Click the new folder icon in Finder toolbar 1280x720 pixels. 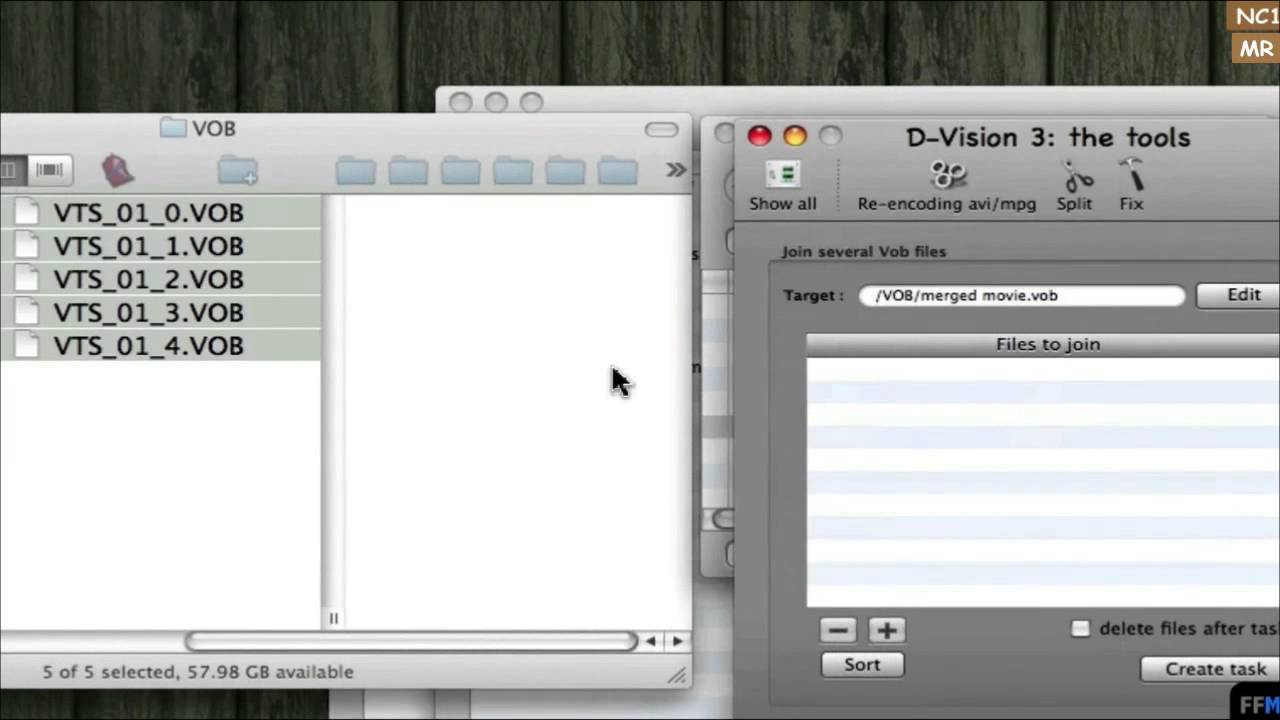[238, 171]
